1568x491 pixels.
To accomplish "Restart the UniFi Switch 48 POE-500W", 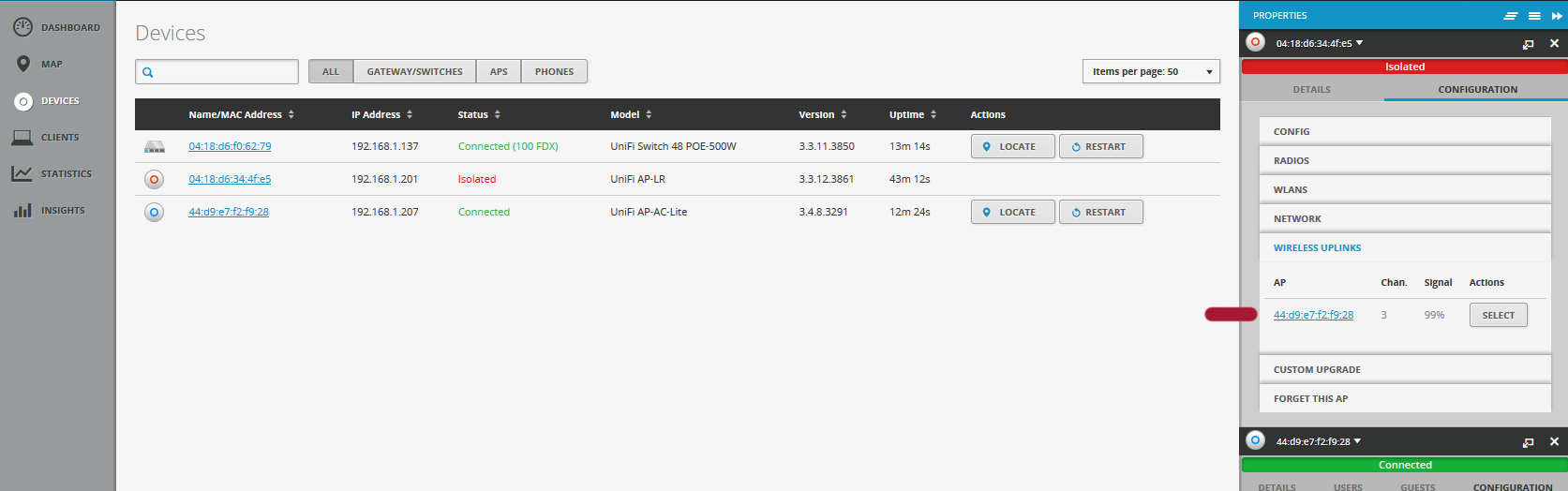I will pos(1100,147).
